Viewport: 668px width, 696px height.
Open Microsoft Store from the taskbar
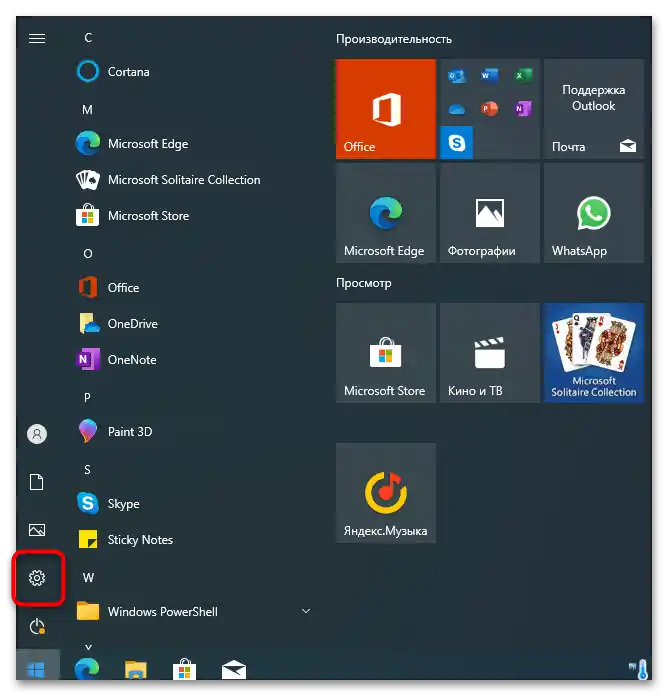click(x=185, y=669)
